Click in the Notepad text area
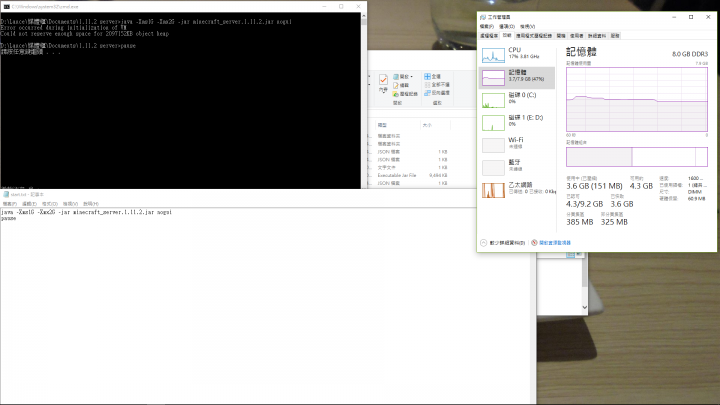This screenshot has width=720, height=405. click(x=268, y=308)
